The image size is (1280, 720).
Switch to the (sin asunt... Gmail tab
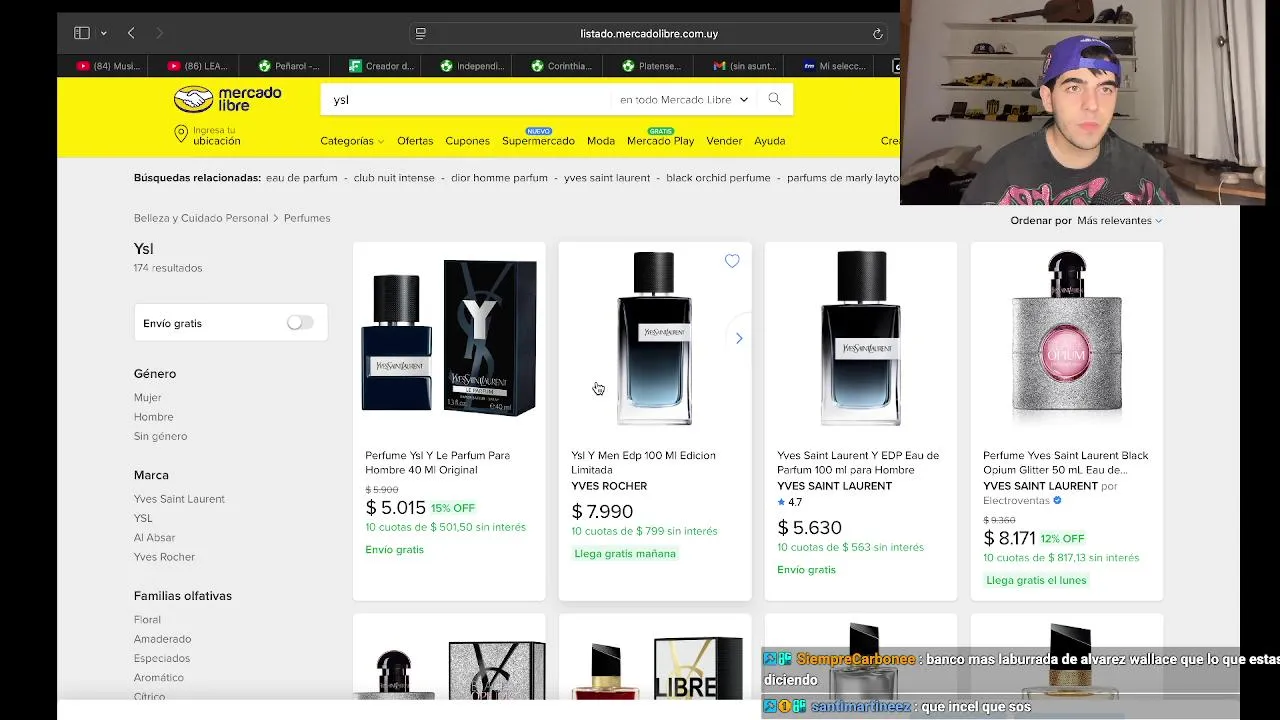coord(744,66)
